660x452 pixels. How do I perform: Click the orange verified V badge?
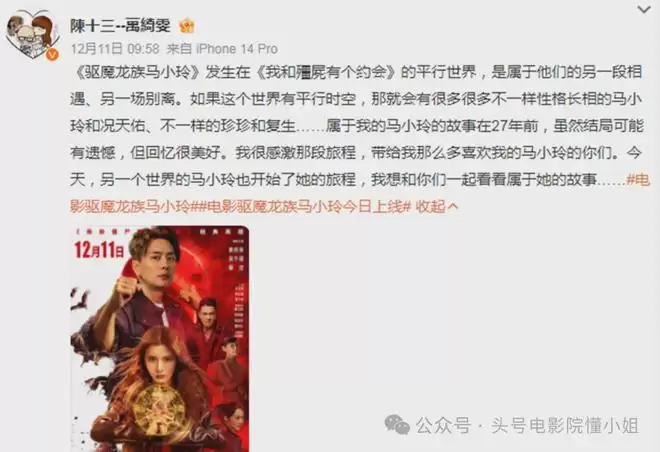coord(52,54)
